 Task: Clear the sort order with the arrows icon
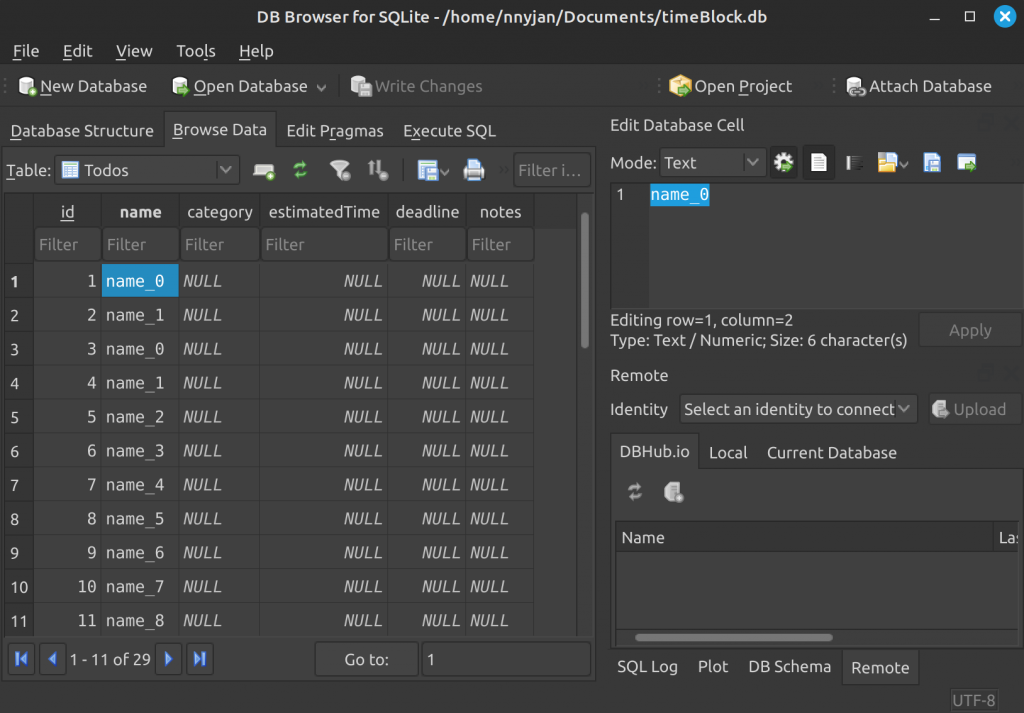point(377,170)
